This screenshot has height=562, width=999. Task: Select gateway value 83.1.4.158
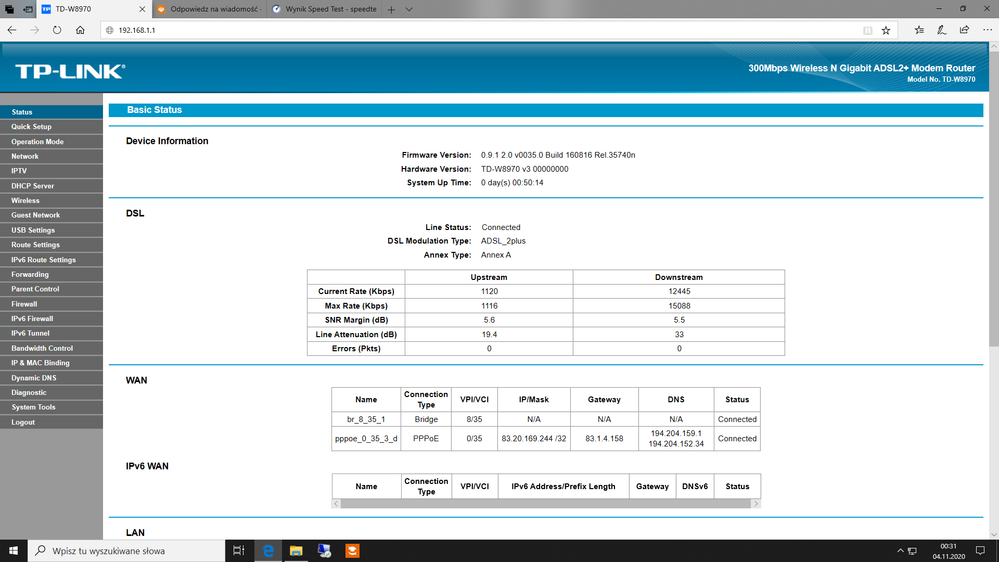point(604,438)
